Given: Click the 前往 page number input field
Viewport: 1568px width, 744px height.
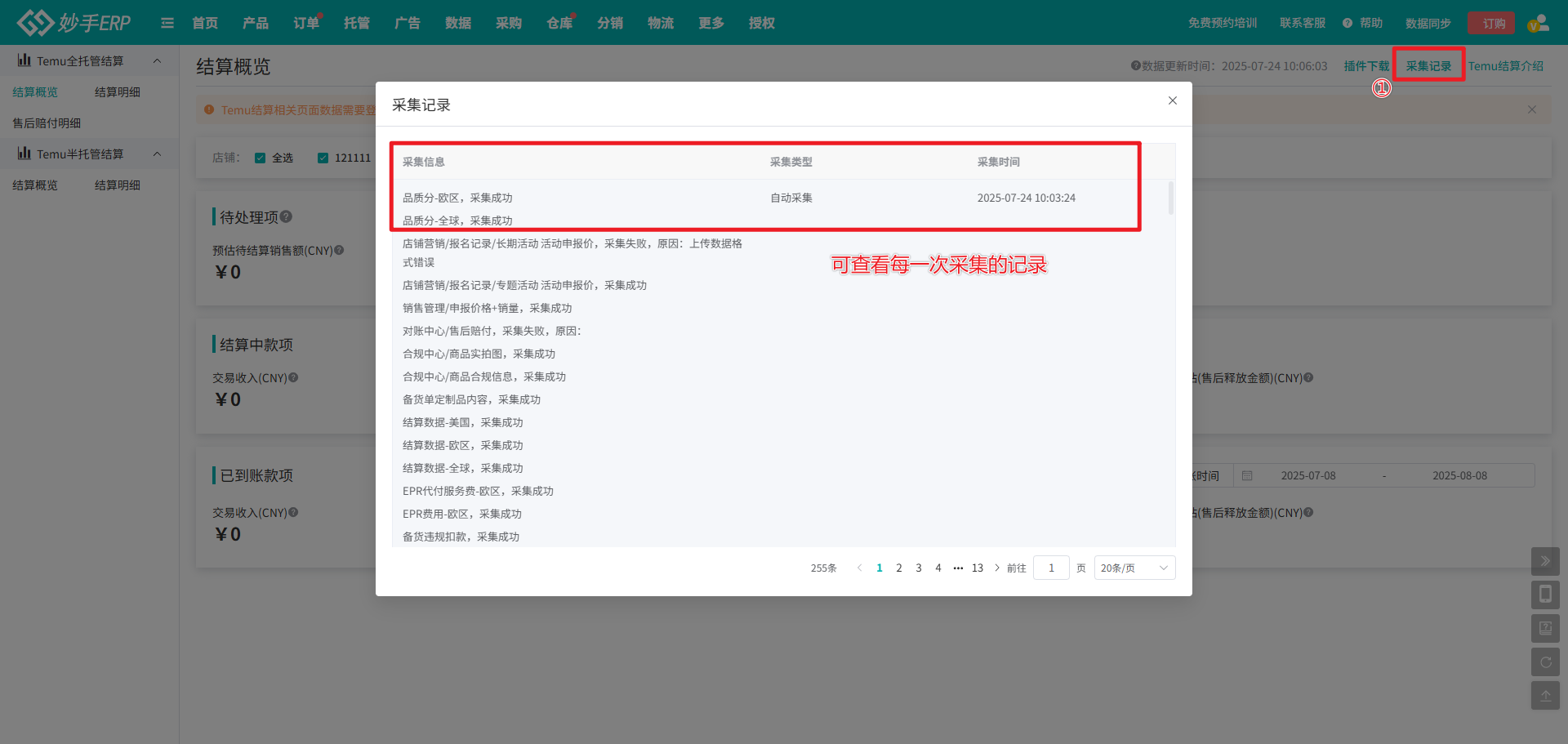Looking at the screenshot, I should pos(1051,568).
